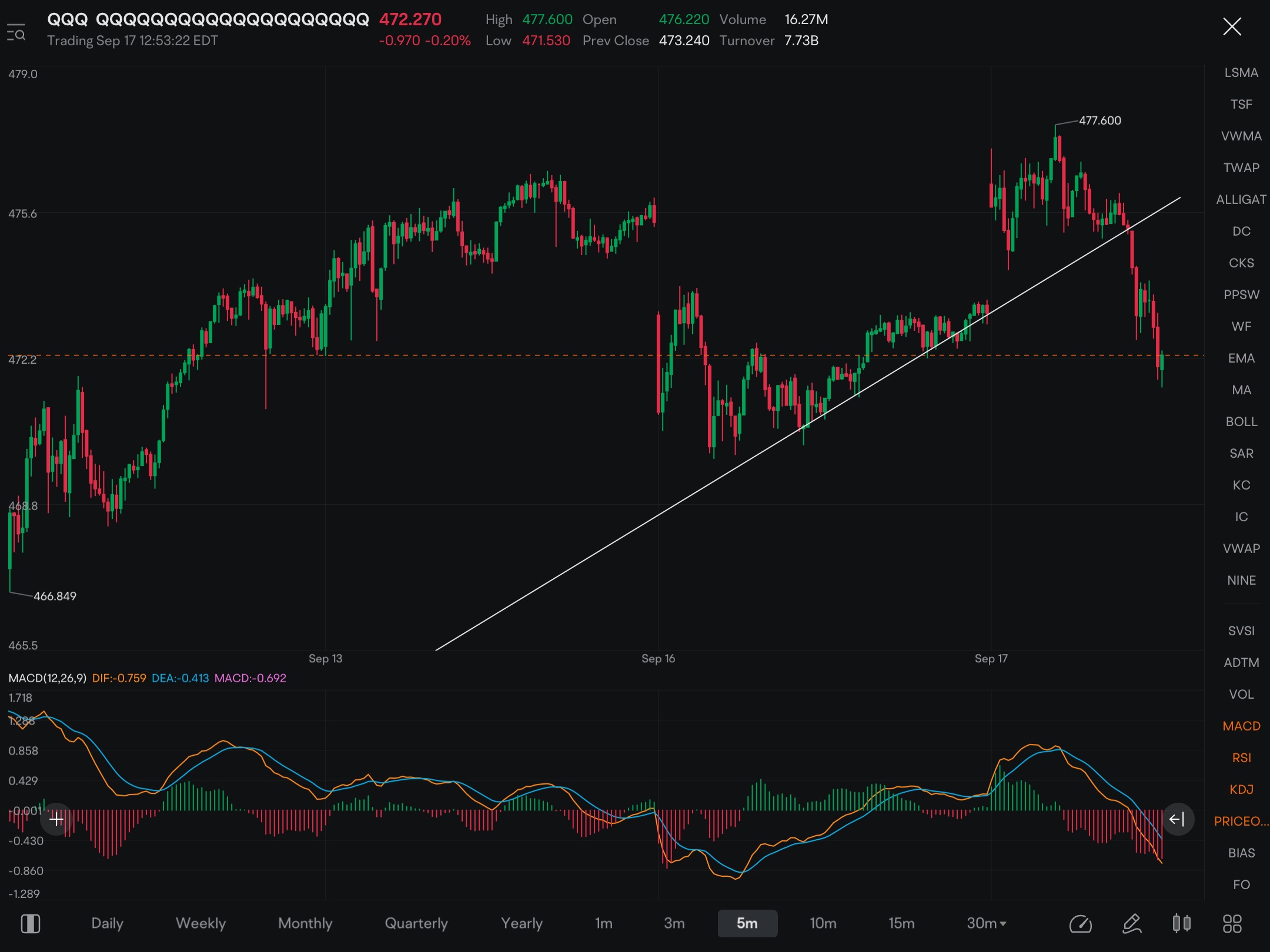Toggle the PRICEO sub-indicator
1270x952 pixels.
(x=1241, y=821)
